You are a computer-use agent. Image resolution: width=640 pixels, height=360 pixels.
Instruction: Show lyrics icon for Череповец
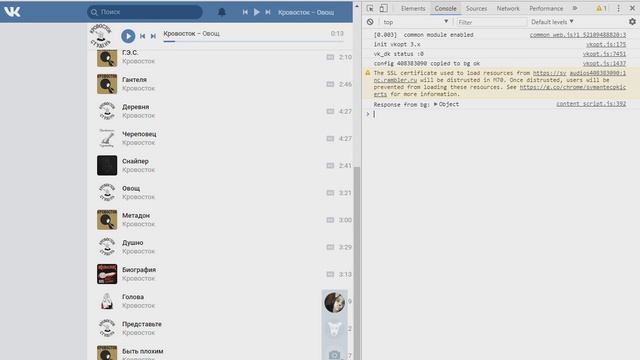(330, 138)
